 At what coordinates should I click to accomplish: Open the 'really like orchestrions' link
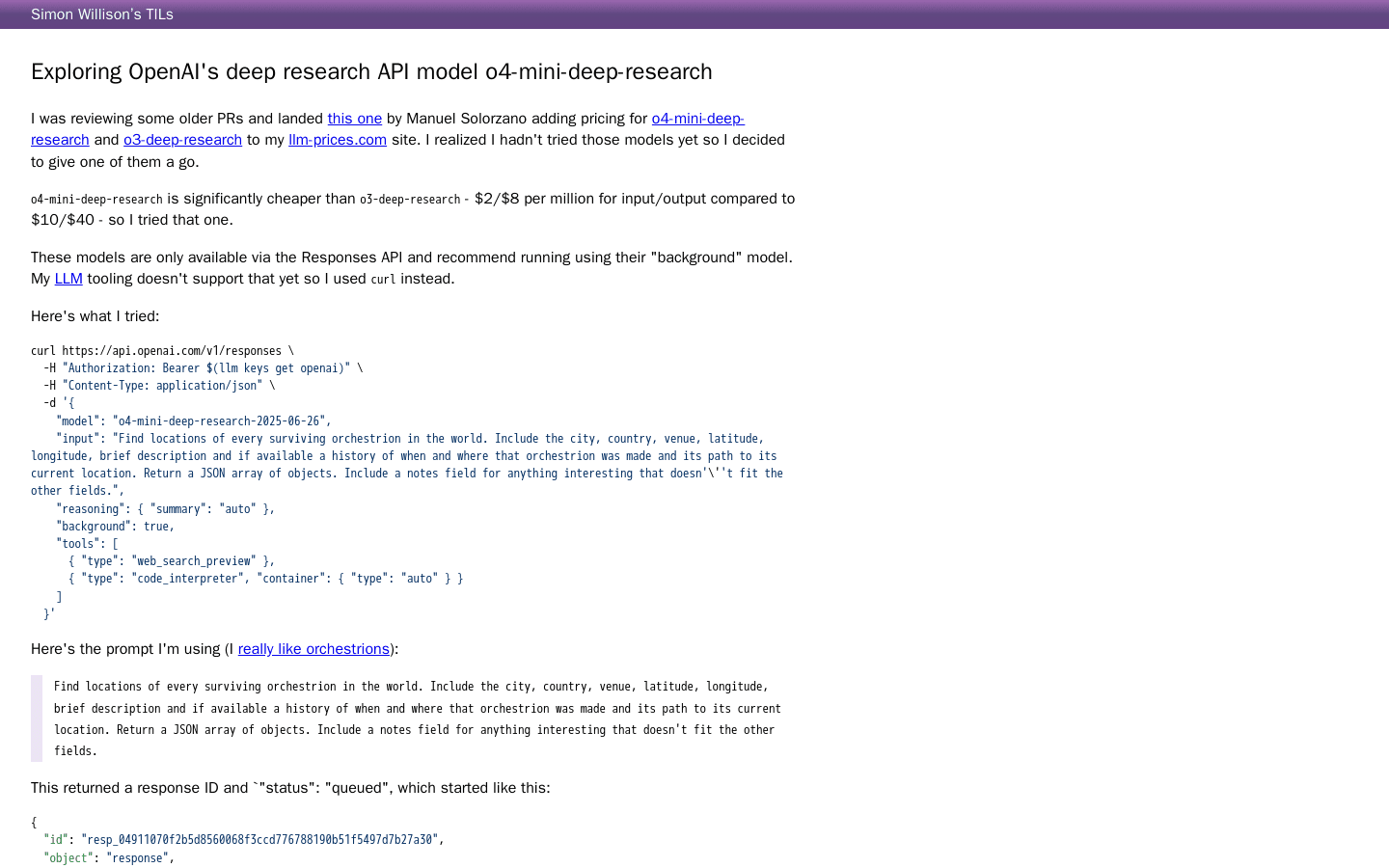(x=313, y=649)
